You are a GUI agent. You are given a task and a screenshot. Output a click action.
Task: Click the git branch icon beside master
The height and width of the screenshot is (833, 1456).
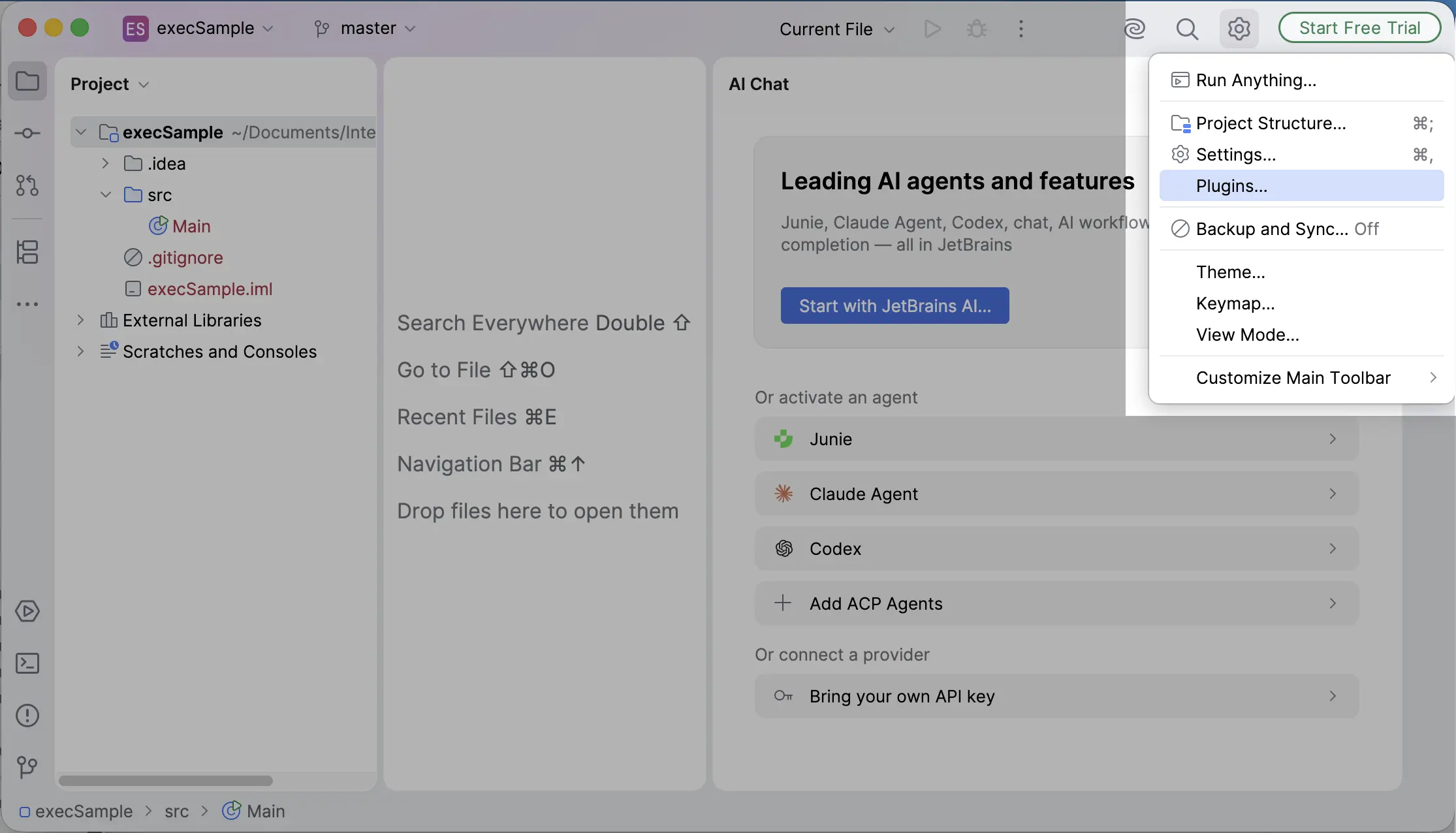(x=321, y=29)
